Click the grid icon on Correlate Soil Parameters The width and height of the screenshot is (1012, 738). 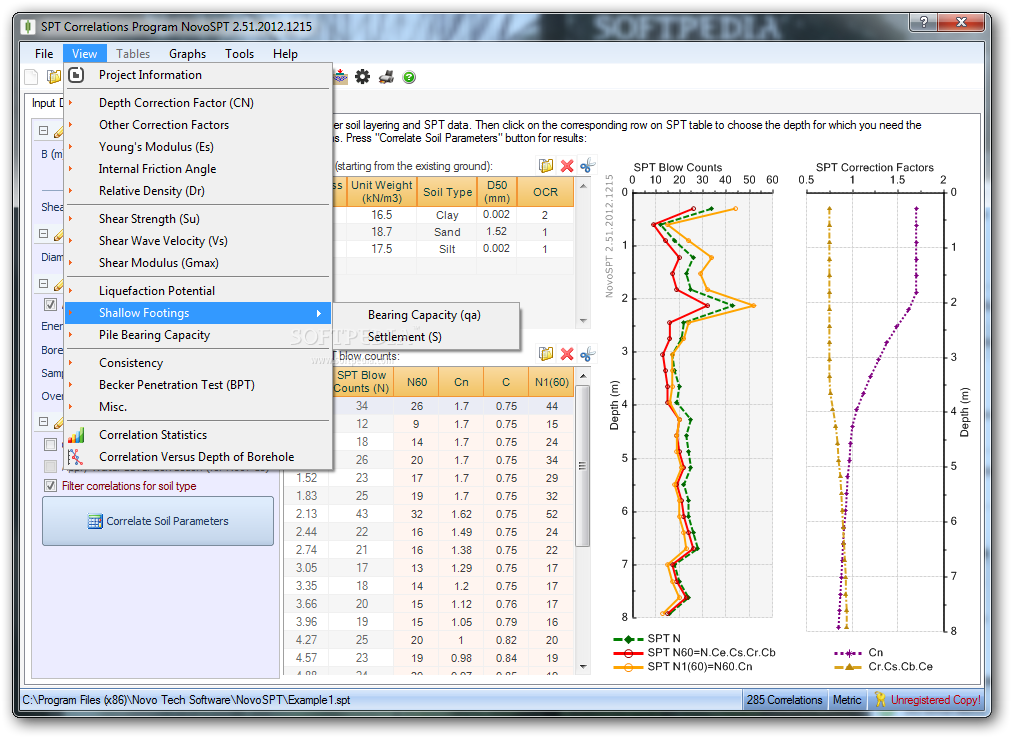[95, 521]
